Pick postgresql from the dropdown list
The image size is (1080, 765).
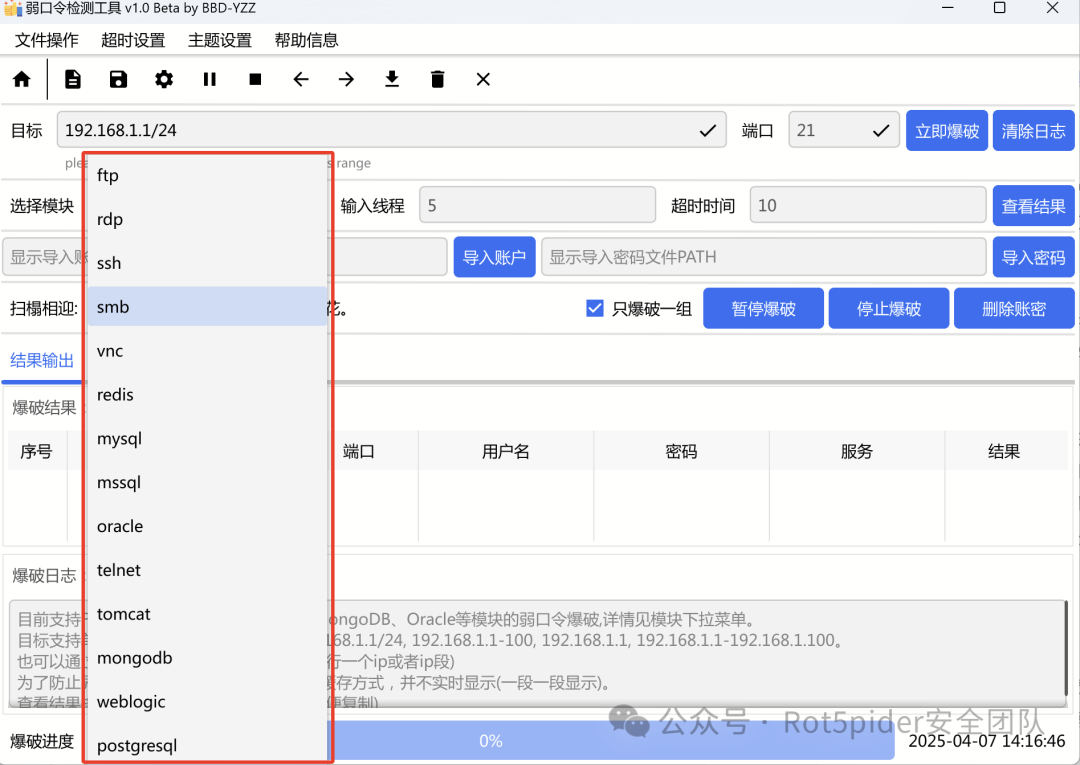(x=137, y=745)
